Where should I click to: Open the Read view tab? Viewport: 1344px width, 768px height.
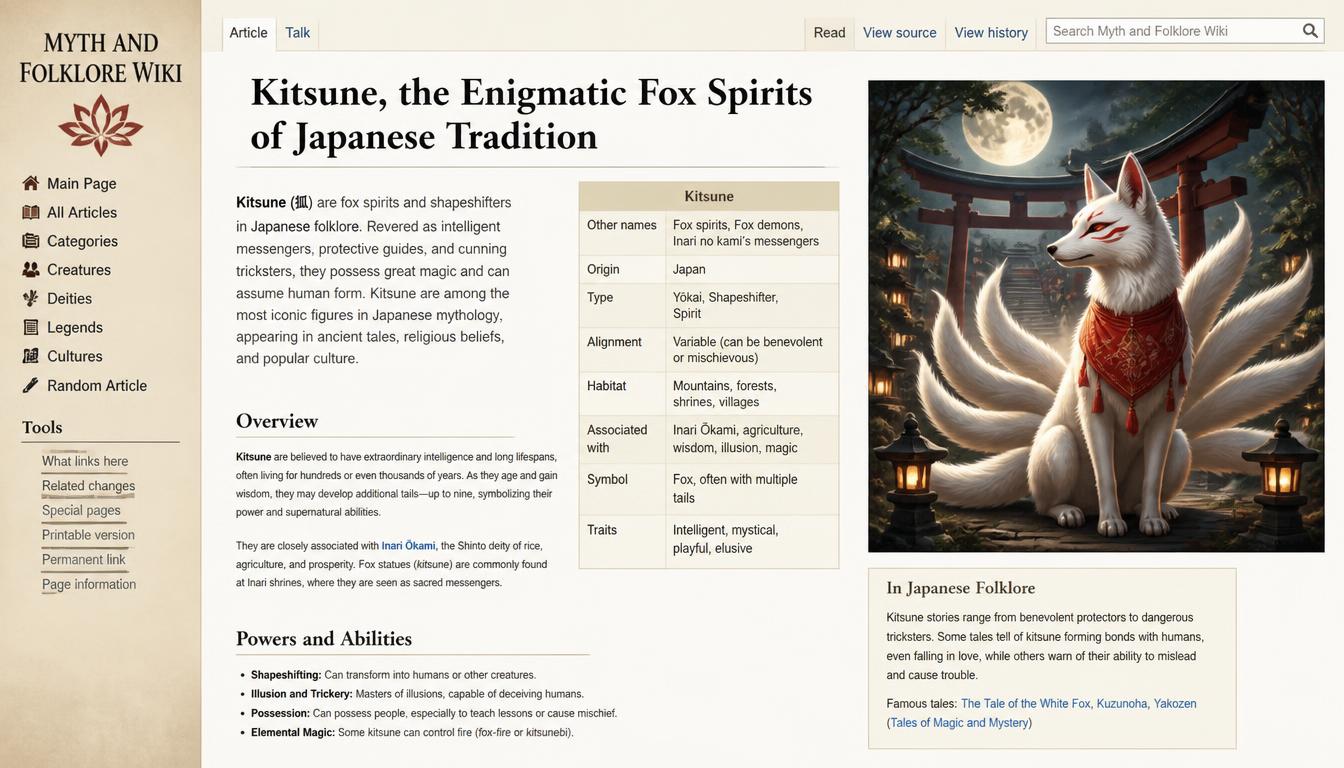click(830, 33)
